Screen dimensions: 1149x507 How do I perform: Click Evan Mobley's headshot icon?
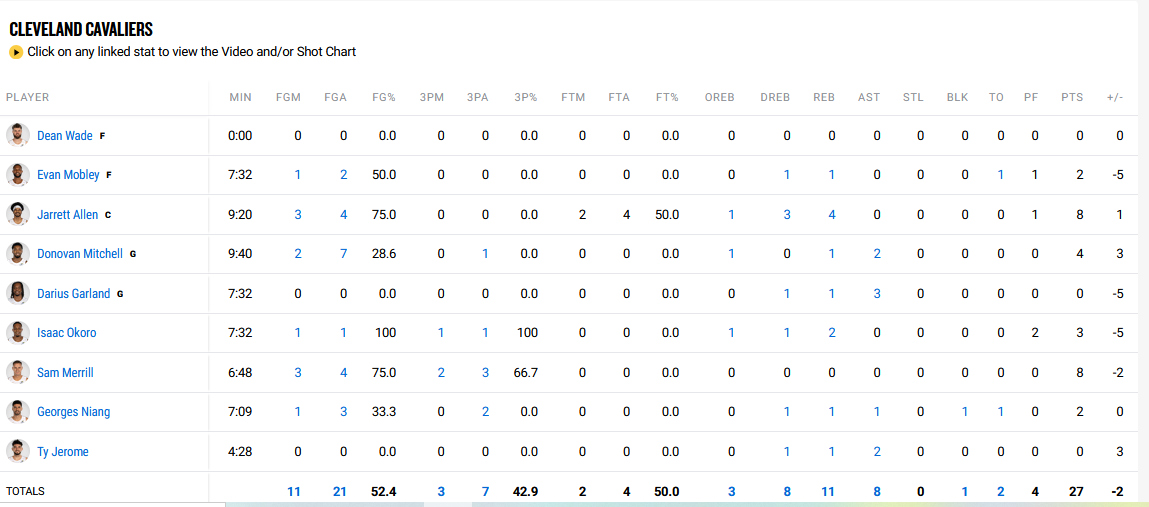18,175
